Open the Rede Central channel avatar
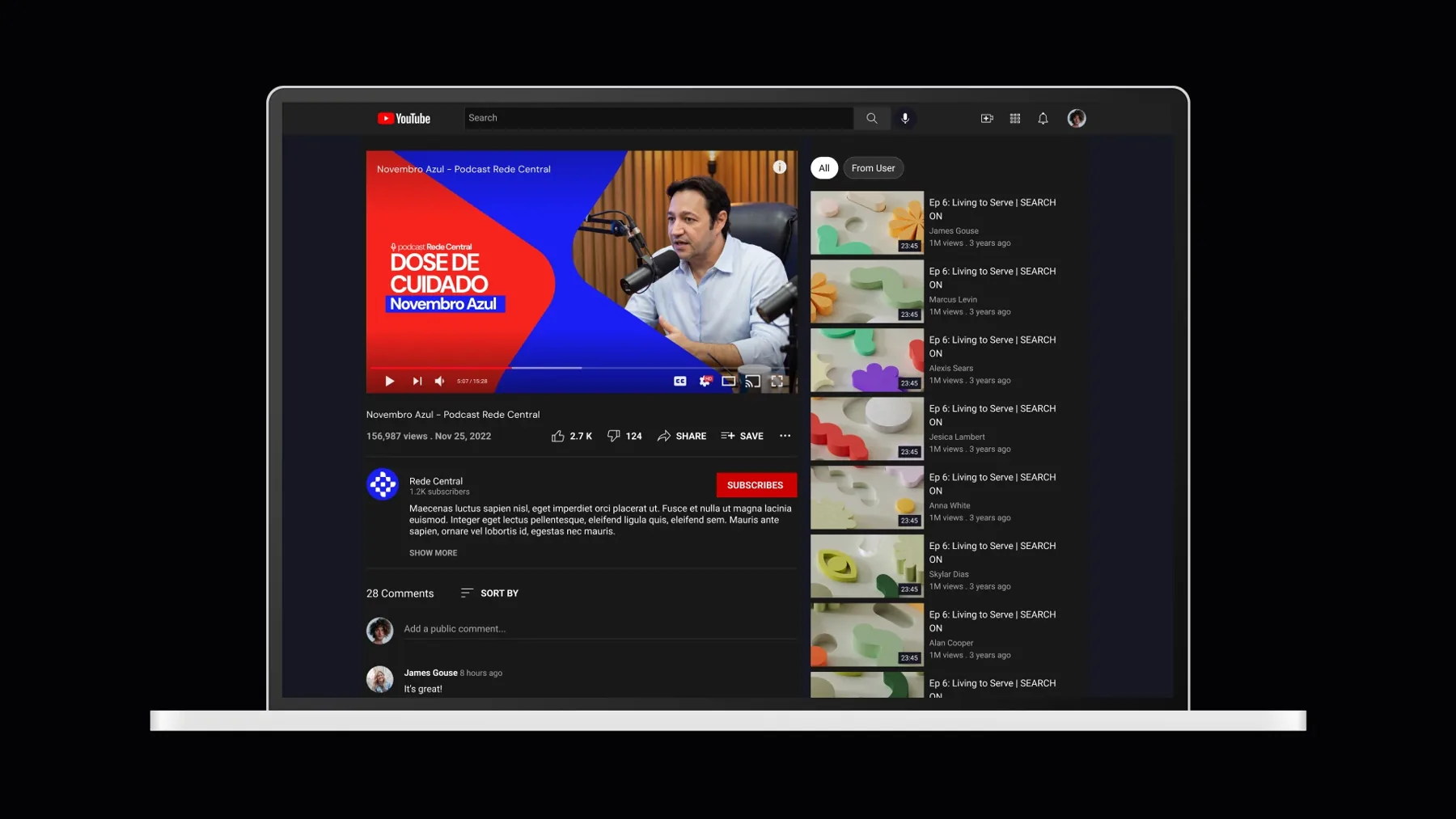Image resolution: width=1456 pixels, height=819 pixels. click(x=383, y=484)
